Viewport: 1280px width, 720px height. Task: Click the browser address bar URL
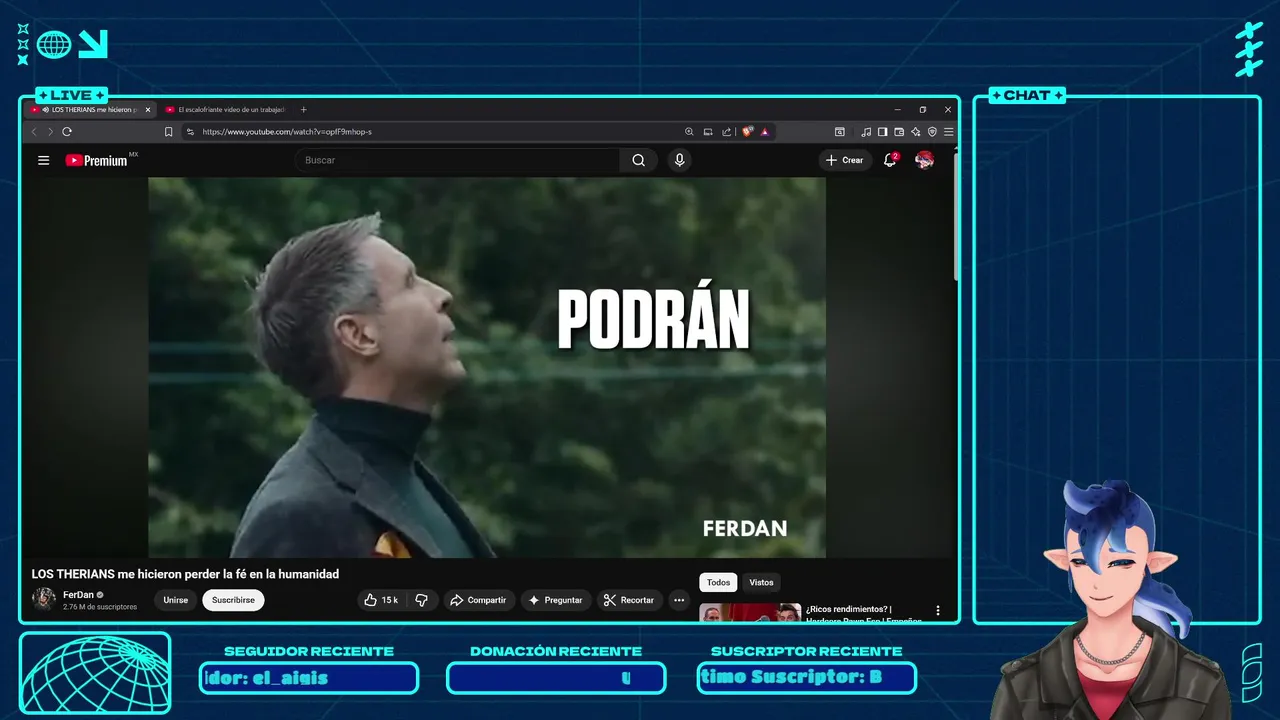tap(287, 132)
